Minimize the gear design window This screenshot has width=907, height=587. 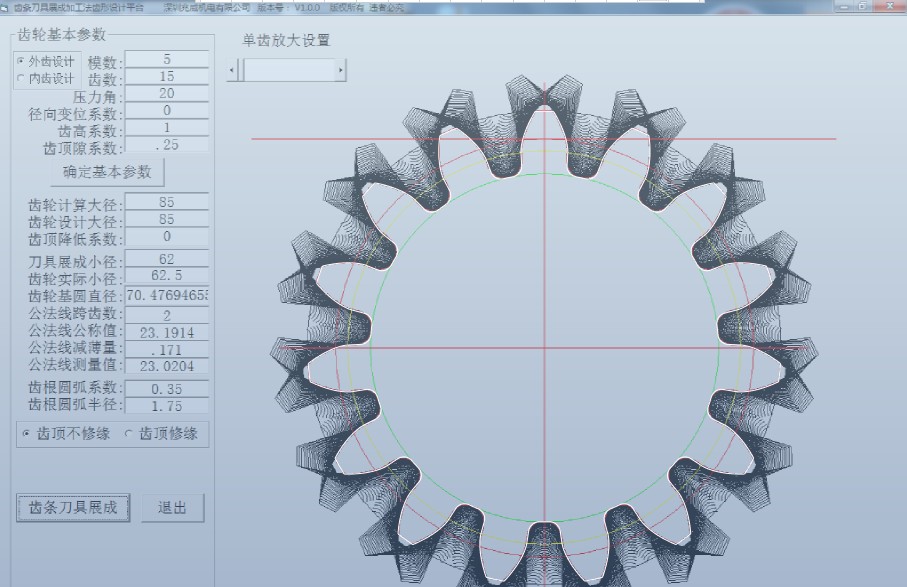[845, 6]
